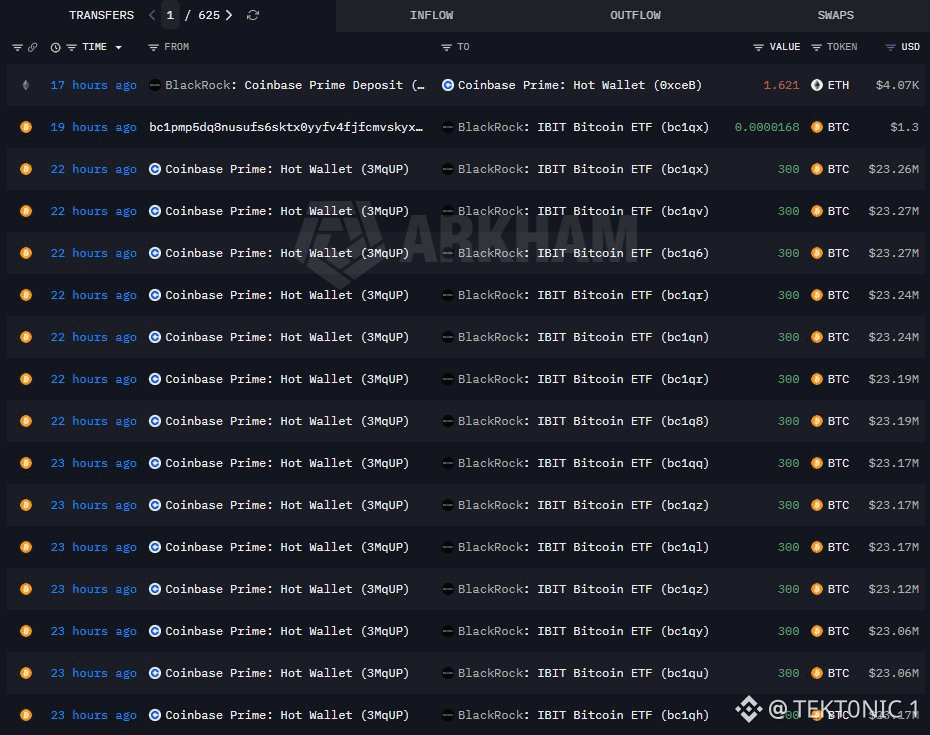Viewport: 930px width, 735px height.
Task: Sort by the VALUE column header
Action: coord(785,47)
